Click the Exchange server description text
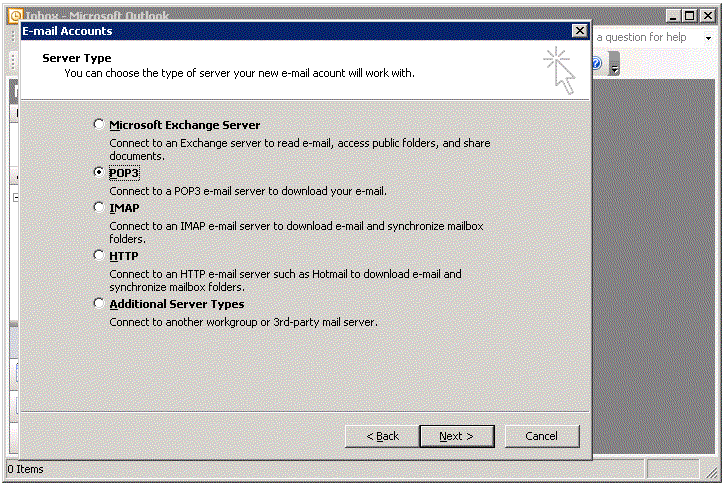The width and height of the screenshot is (724, 485). (x=300, y=149)
